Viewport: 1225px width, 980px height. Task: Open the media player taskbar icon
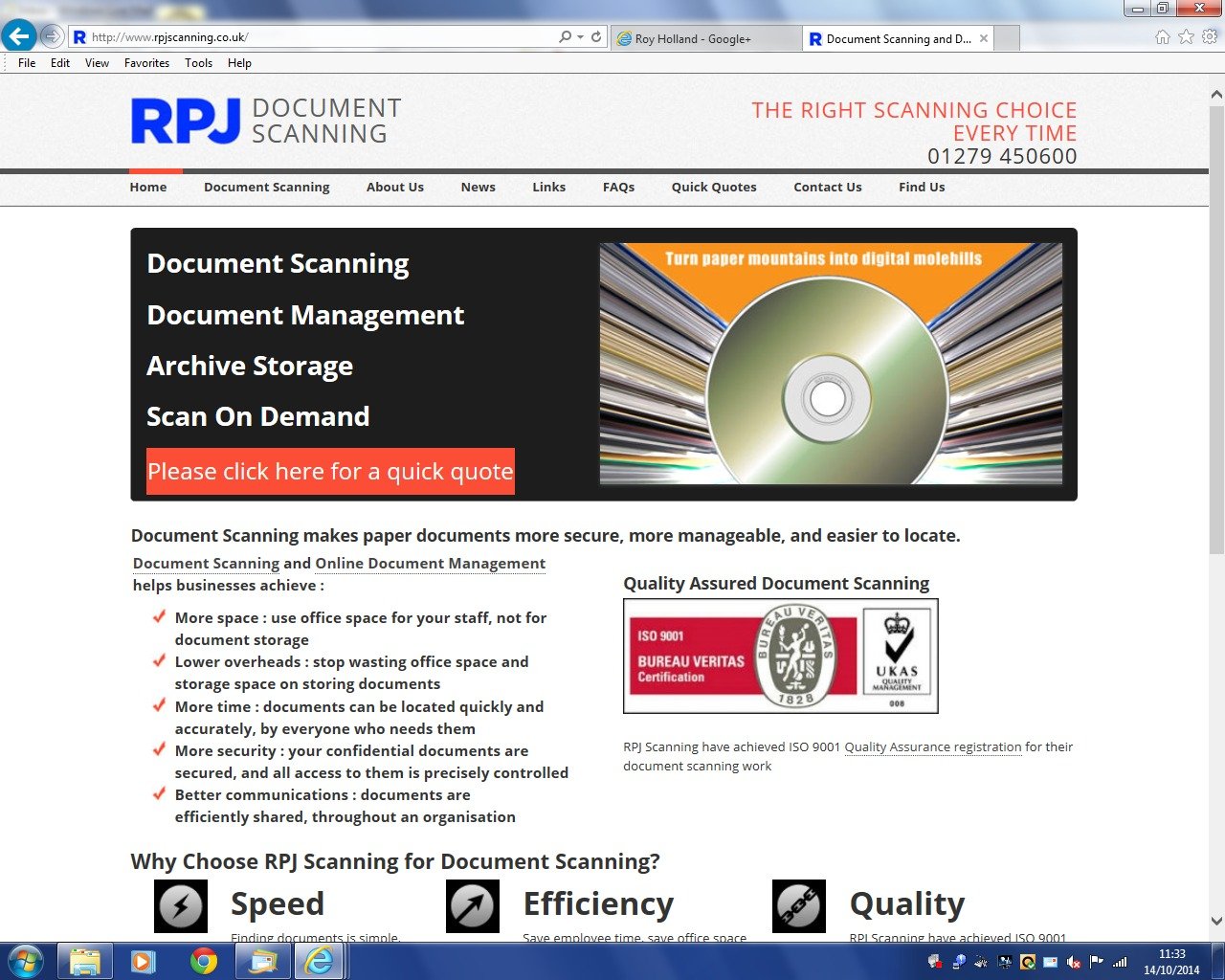tap(144, 961)
